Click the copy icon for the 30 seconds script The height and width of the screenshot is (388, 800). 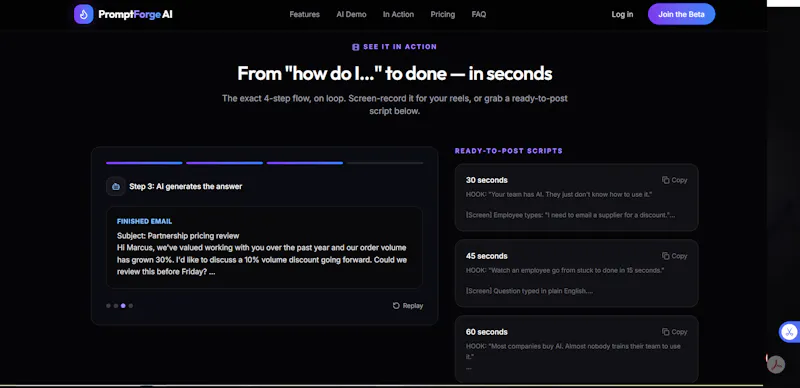[x=665, y=180]
